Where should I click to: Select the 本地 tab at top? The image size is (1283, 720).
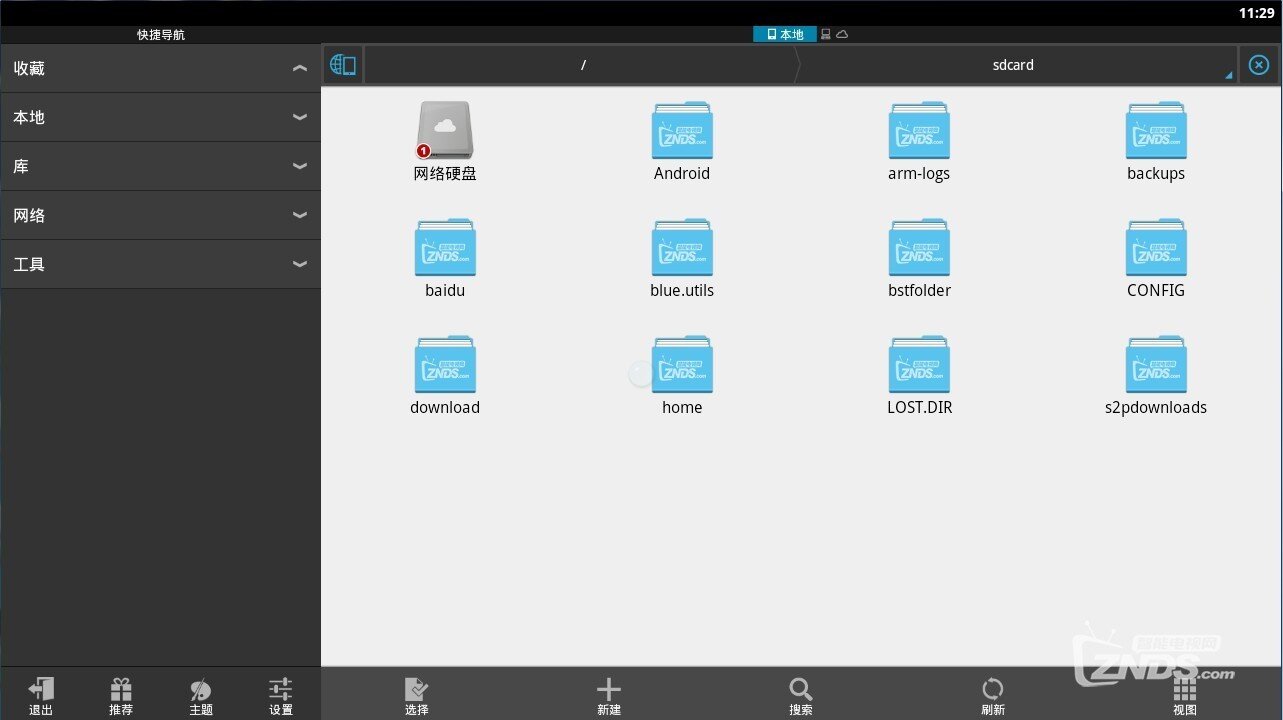[x=785, y=34]
